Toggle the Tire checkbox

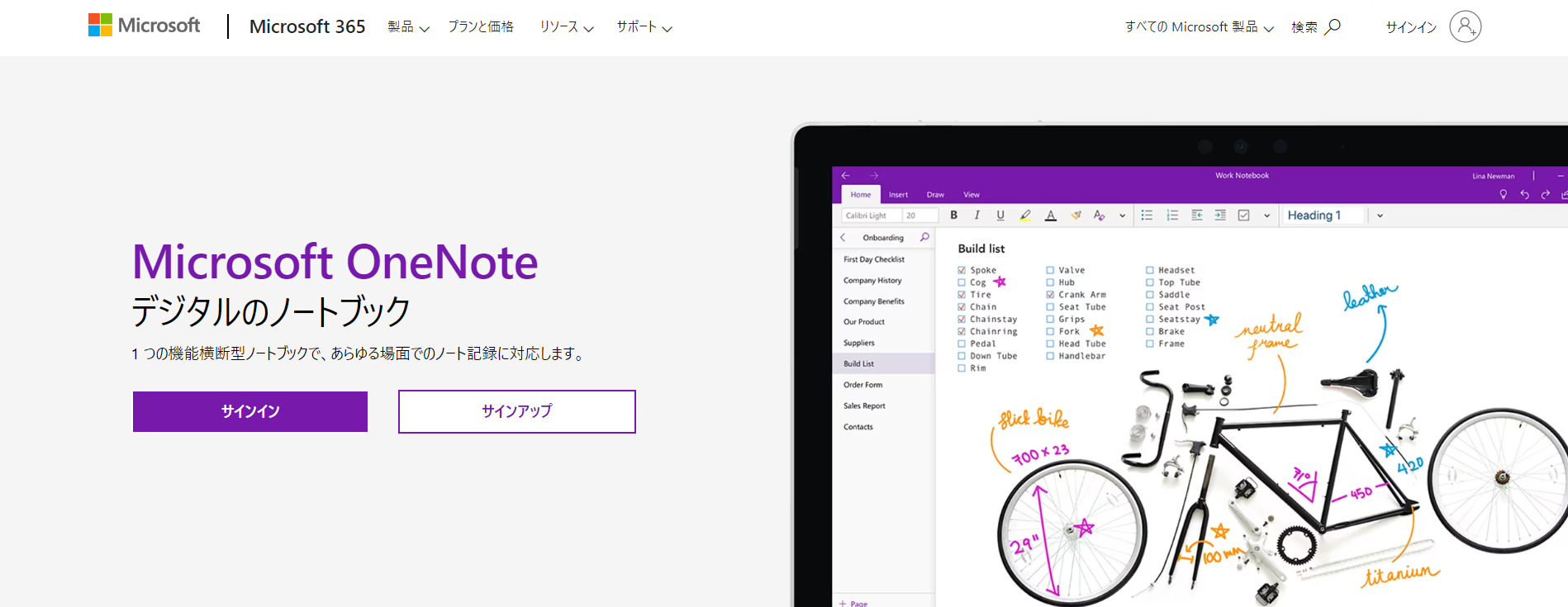coord(962,295)
